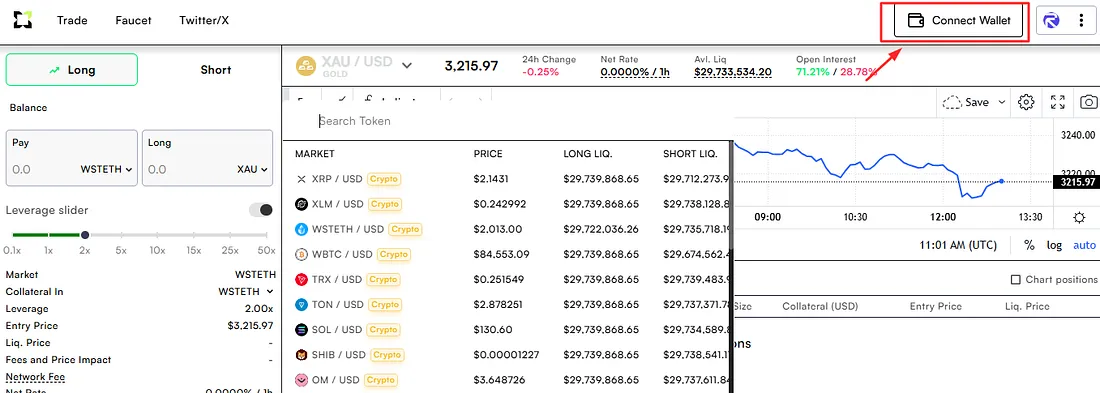The width and height of the screenshot is (1100, 393).
Task: Toggle the Leverage slider switch
Action: [x=262, y=210]
